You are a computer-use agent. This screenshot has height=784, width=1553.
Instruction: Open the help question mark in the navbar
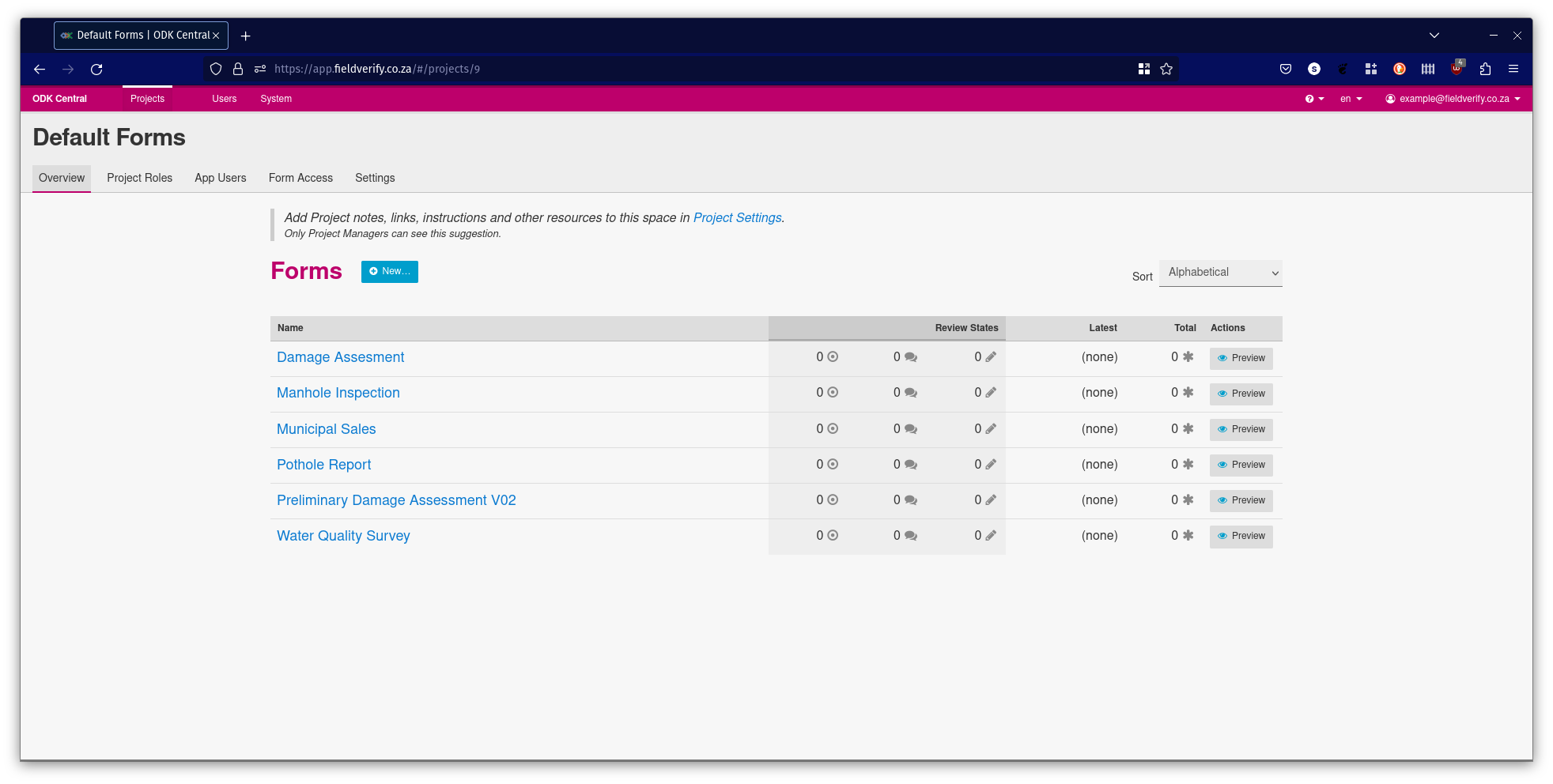(x=1310, y=99)
